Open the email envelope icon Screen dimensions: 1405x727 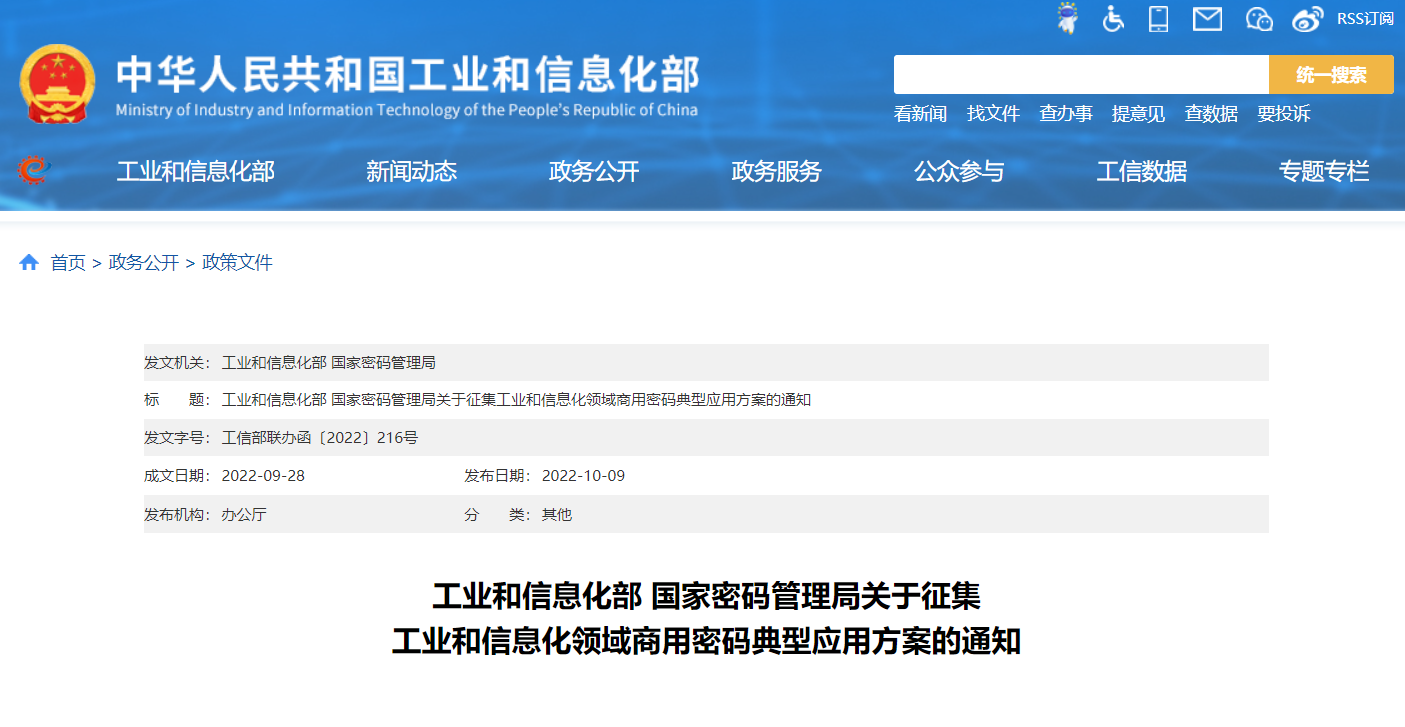pyautogui.click(x=1207, y=18)
